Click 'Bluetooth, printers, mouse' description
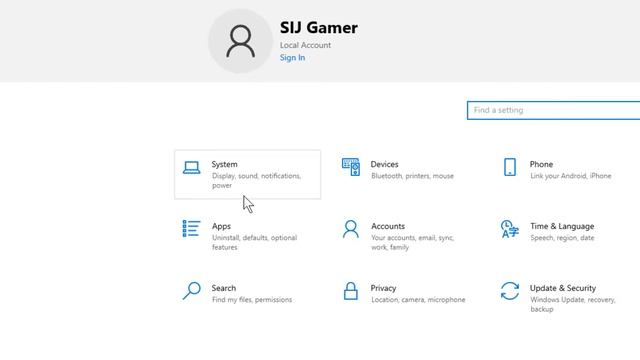640x360 pixels. coord(412,176)
